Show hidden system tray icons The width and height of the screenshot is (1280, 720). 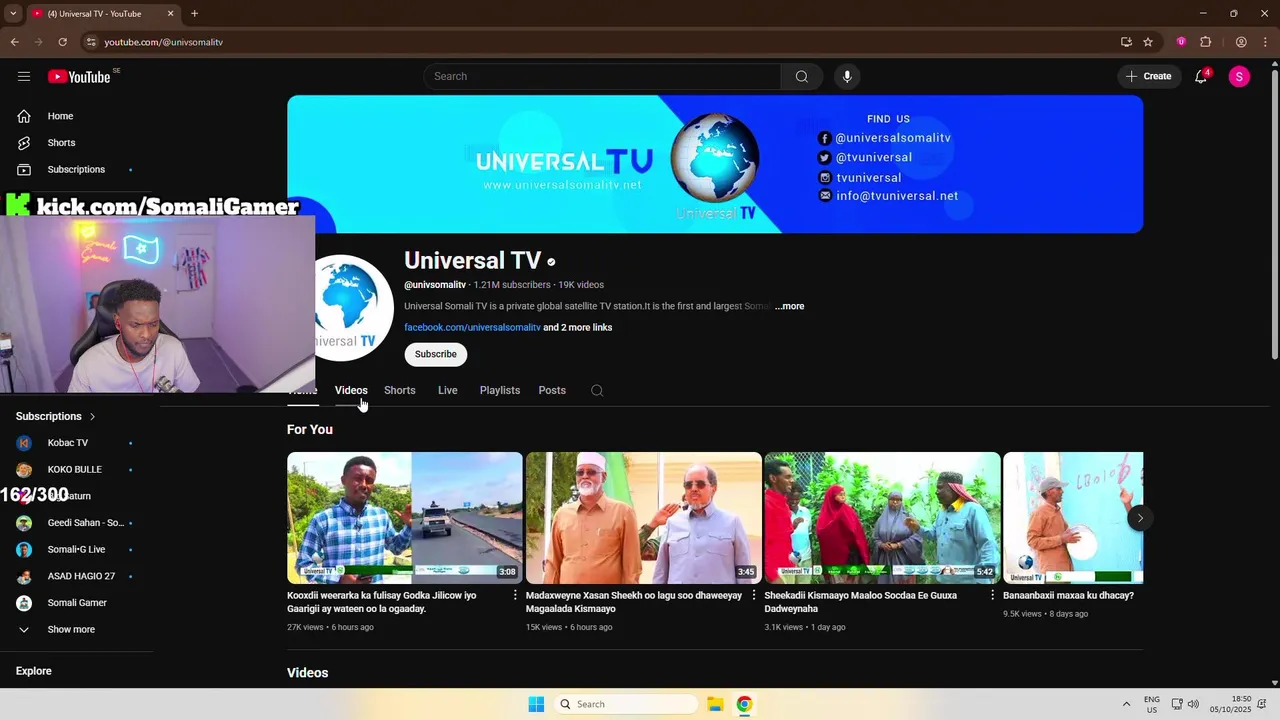1126,704
